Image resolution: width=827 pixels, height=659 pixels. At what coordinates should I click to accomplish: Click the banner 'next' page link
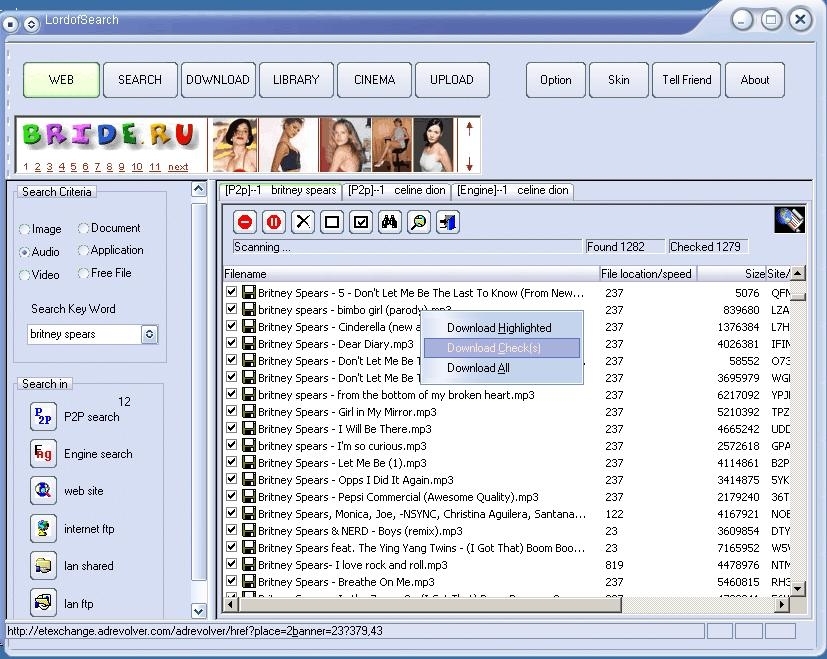178,167
